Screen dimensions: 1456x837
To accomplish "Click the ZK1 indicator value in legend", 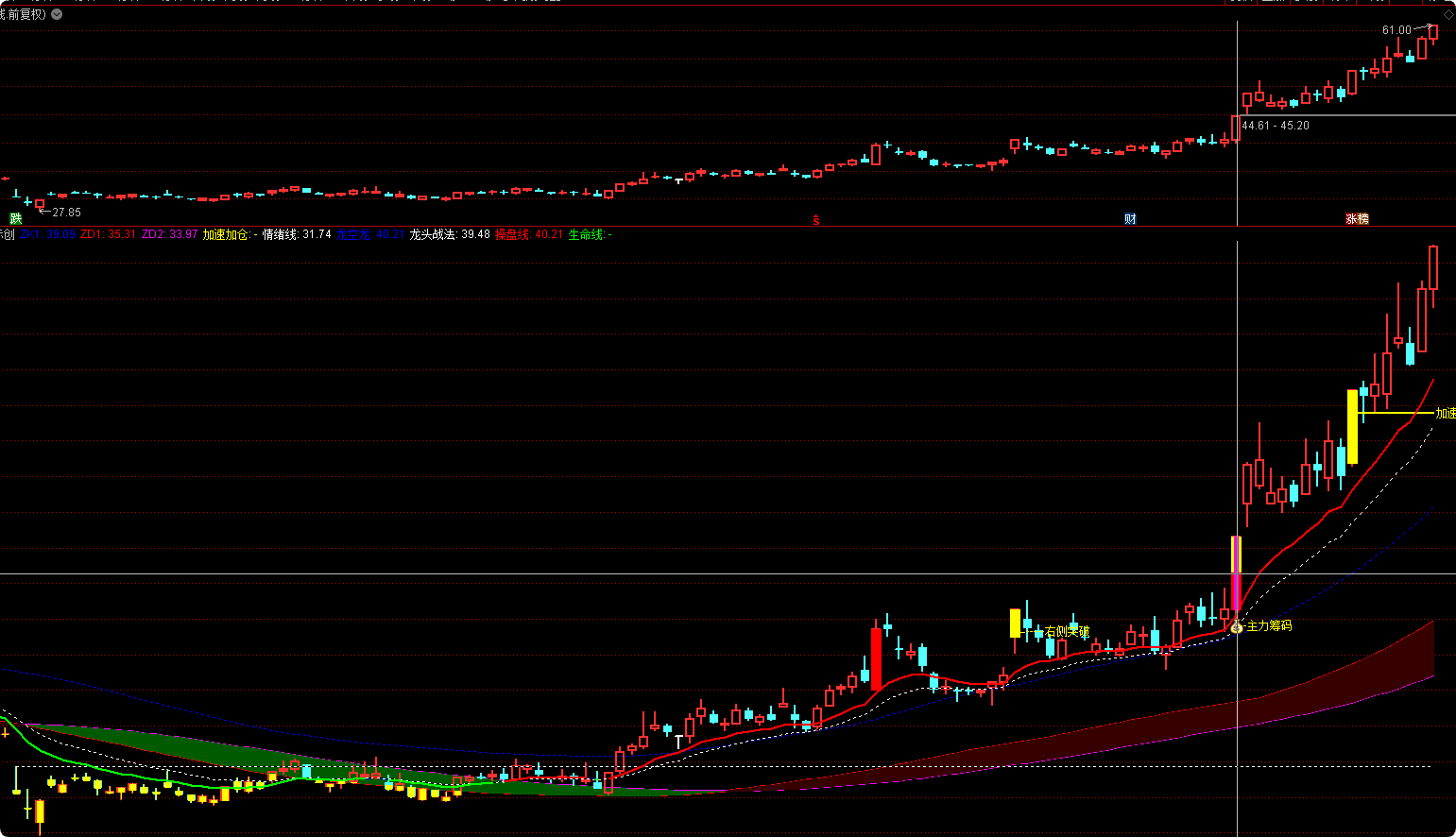I will pyautogui.click(x=47, y=234).
